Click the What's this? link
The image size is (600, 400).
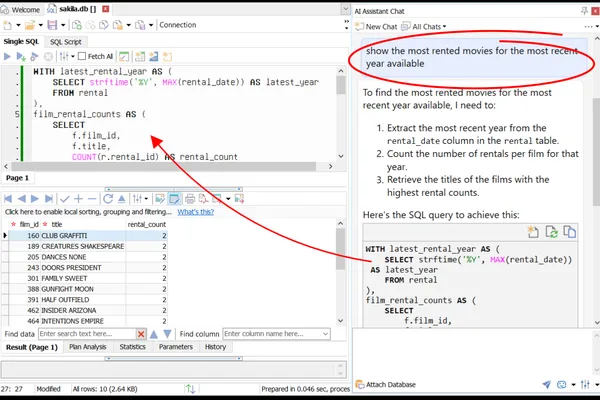[196, 212]
